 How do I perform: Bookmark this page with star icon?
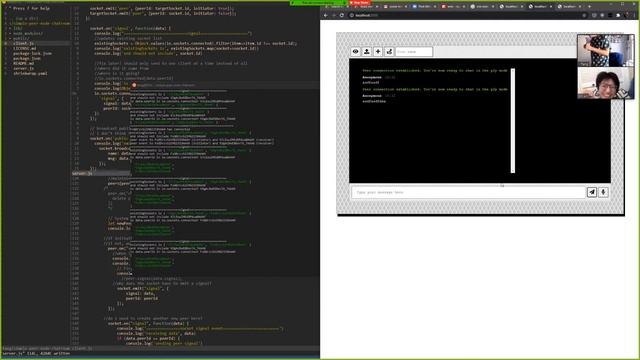coord(584,15)
